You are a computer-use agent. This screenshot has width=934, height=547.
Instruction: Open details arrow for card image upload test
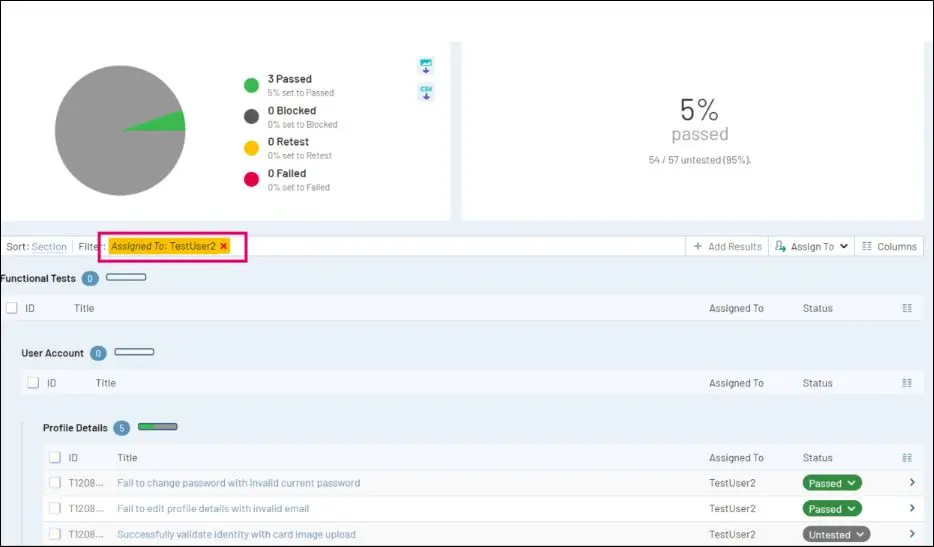tap(912, 533)
